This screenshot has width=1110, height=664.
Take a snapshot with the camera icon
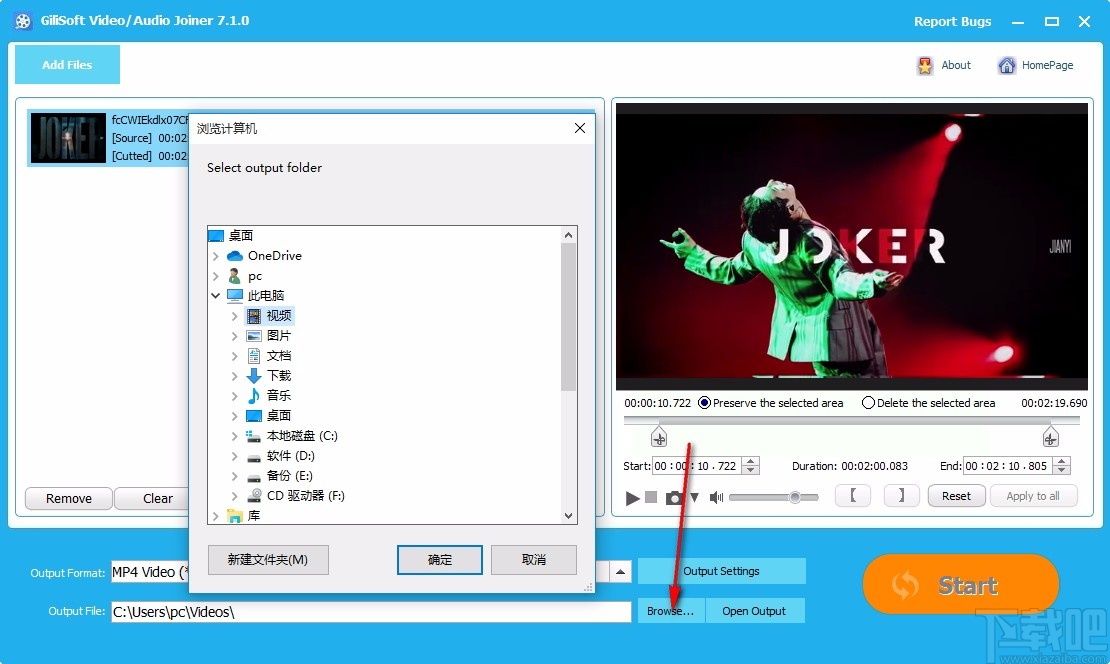click(x=675, y=497)
